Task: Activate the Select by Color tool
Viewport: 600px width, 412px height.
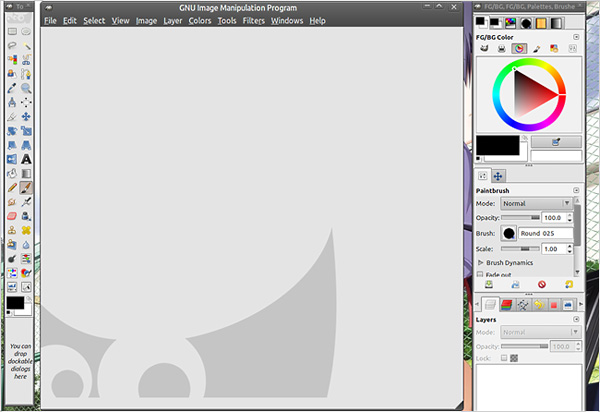Action: [12, 60]
